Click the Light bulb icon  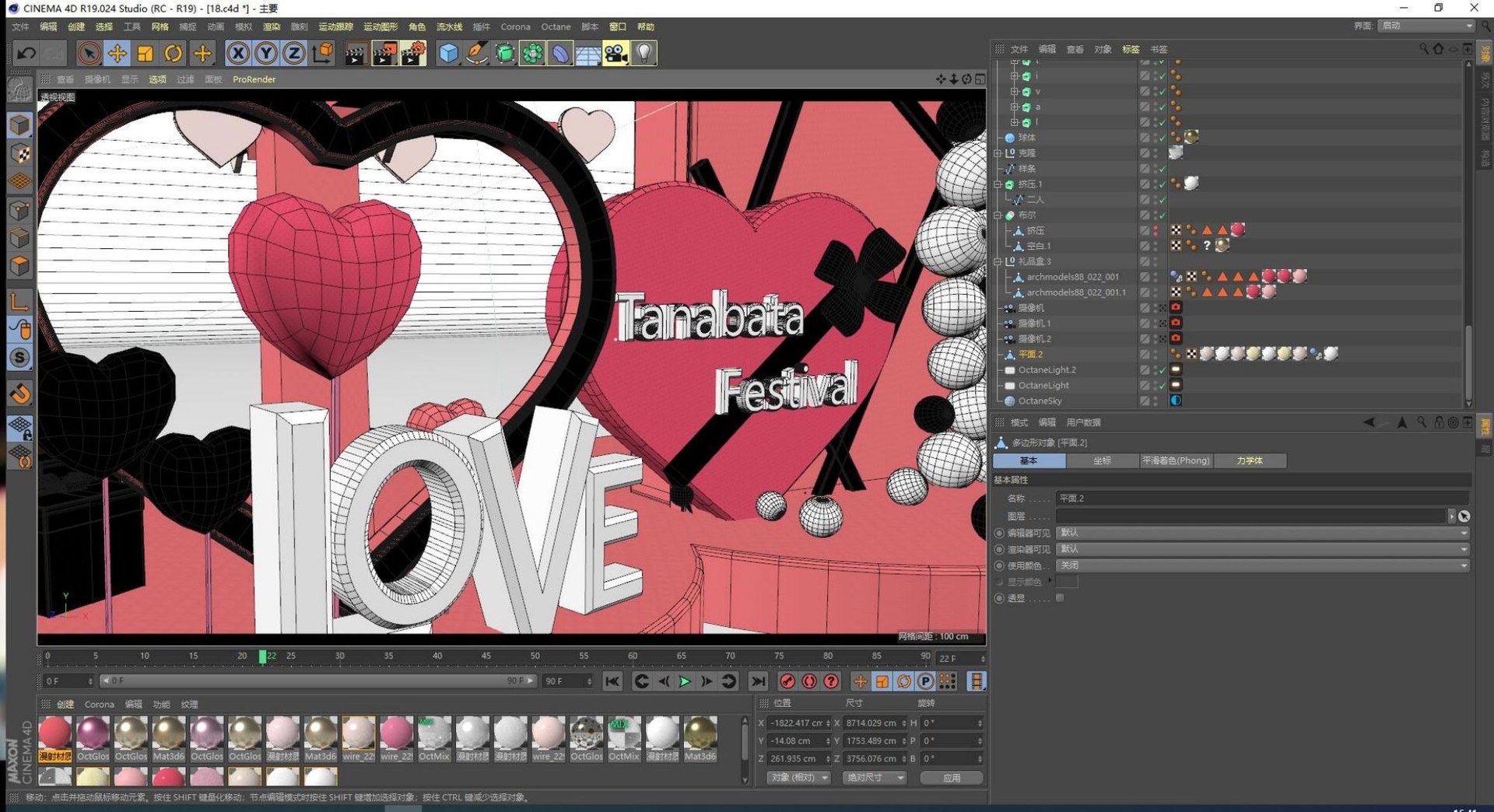point(644,54)
